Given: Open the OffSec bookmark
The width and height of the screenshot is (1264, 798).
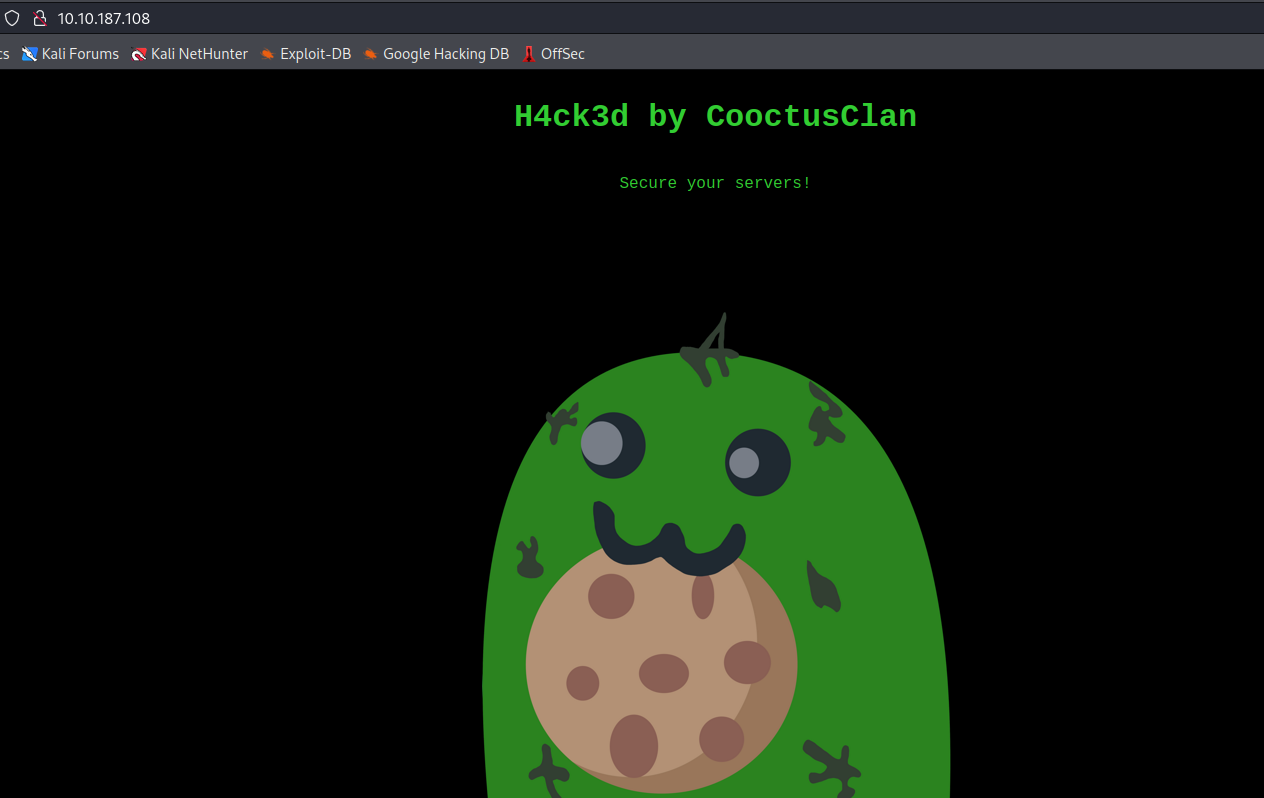Looking at the screenshot, I should click(x=554, y=54).
